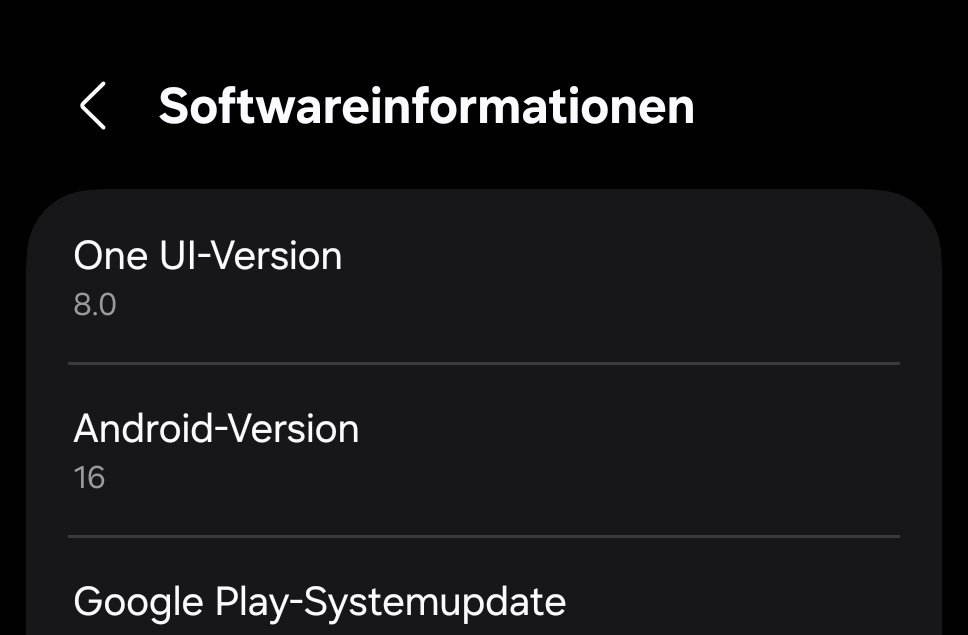This screenshot has height=635, width=968.
Task: Go back using the left arrow icon
Action: [x=93, y=106]
